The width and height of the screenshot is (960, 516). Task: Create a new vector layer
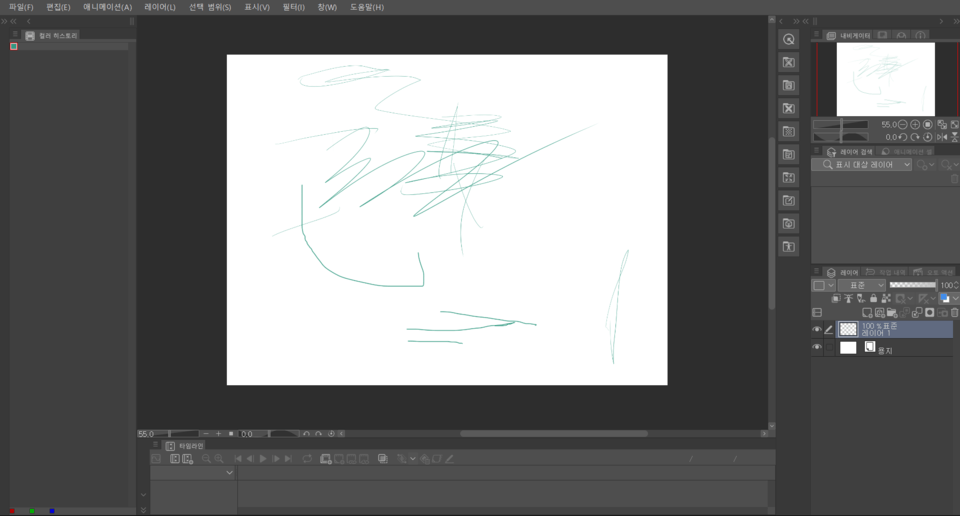[x=880, y=313]
